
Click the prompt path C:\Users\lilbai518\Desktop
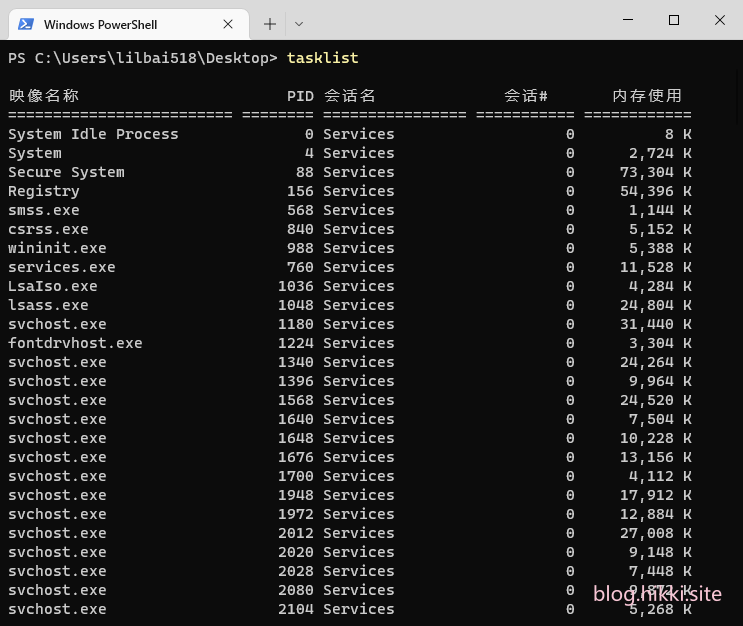pyautogui.click(x=152, y=58)
